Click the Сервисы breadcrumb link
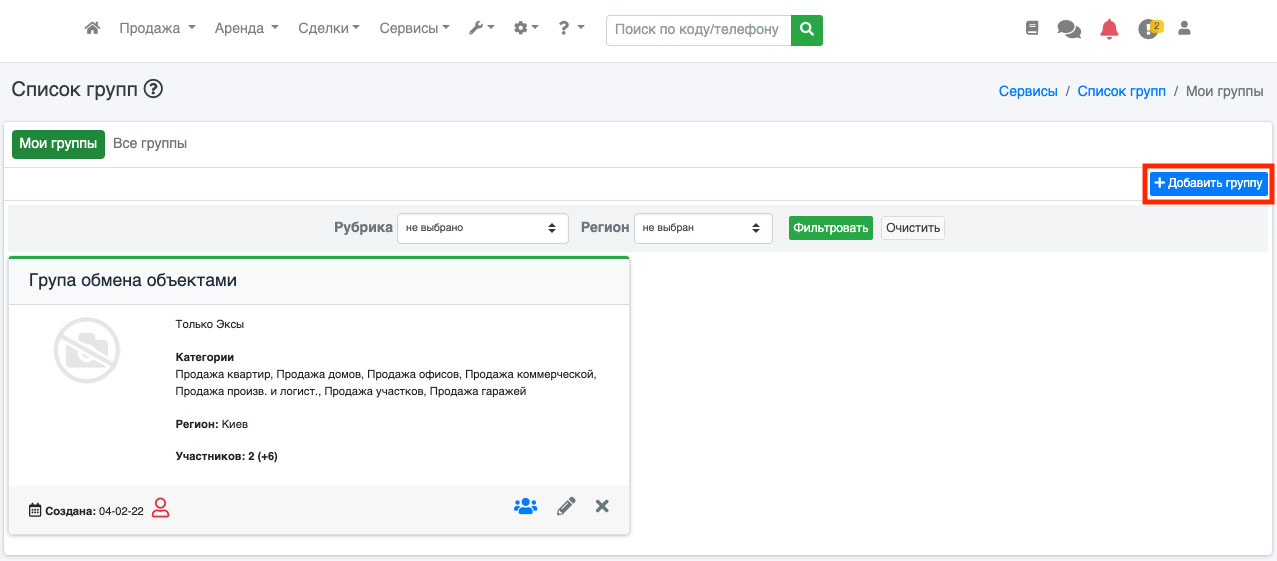 1027,91
